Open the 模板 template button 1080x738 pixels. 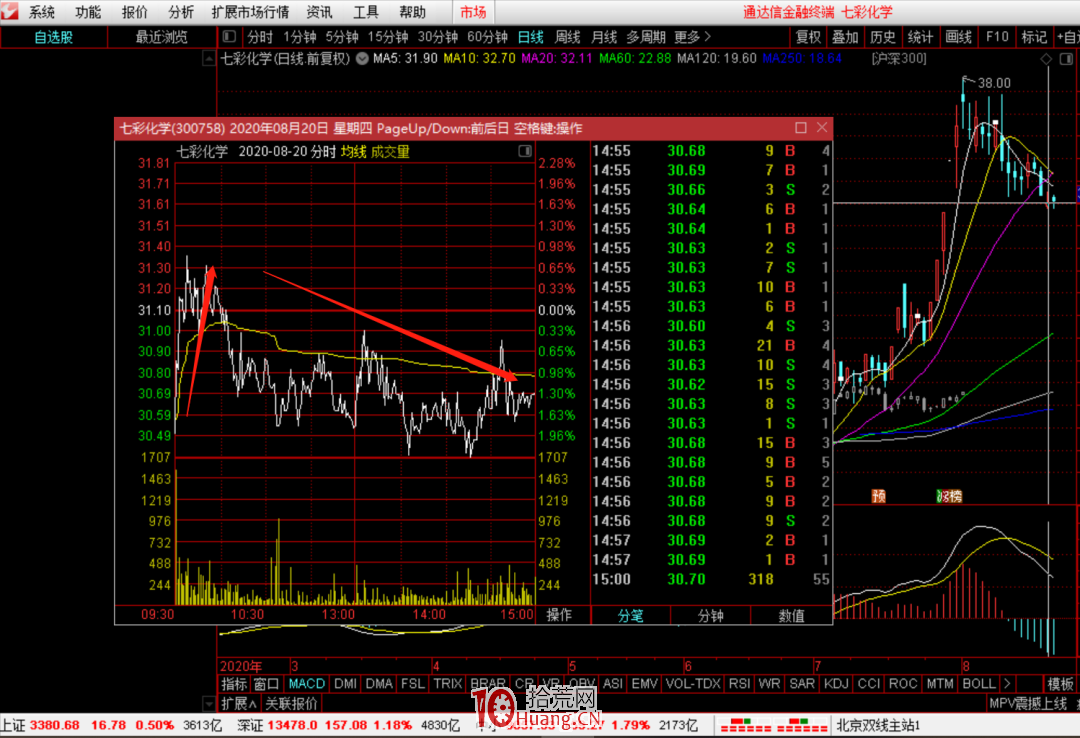point(1061,684)
